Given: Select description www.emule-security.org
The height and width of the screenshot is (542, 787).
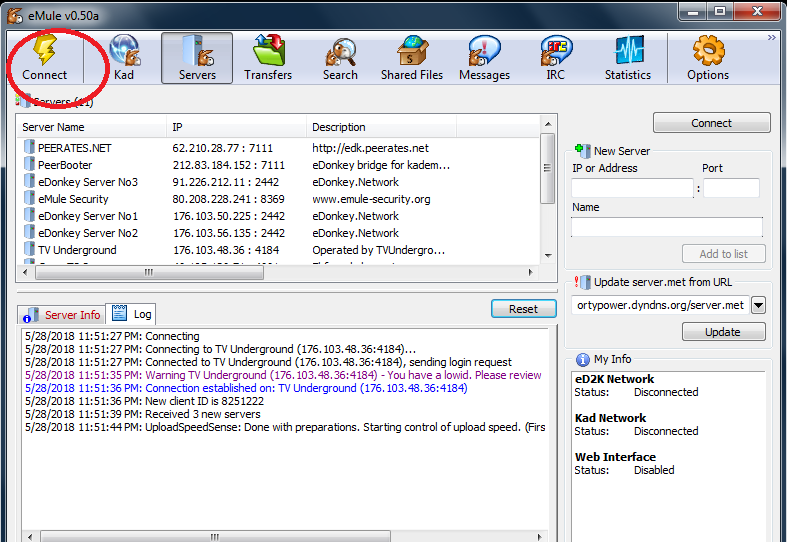Looking at the screenshot, I should point(371,199).
